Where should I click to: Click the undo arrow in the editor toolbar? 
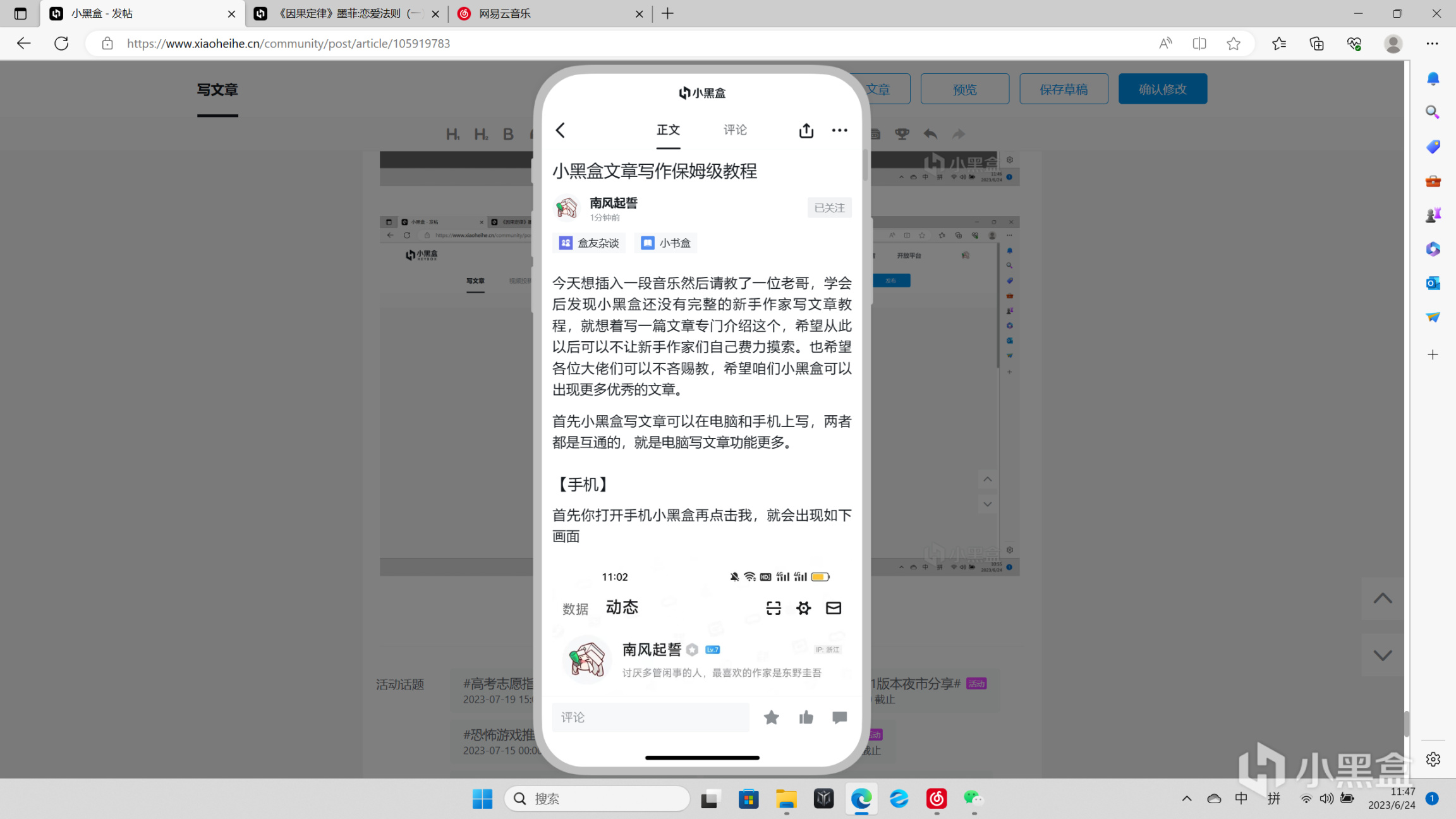pyautogui.click(x=930, y=134)
